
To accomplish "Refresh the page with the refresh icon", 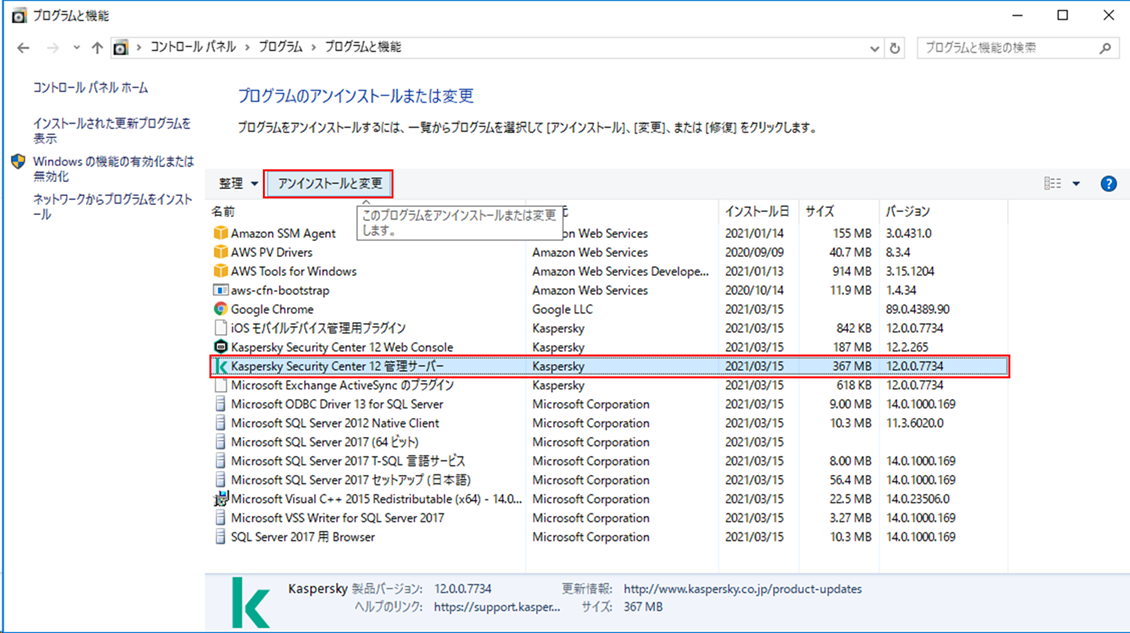I will [x=893, y=46].
